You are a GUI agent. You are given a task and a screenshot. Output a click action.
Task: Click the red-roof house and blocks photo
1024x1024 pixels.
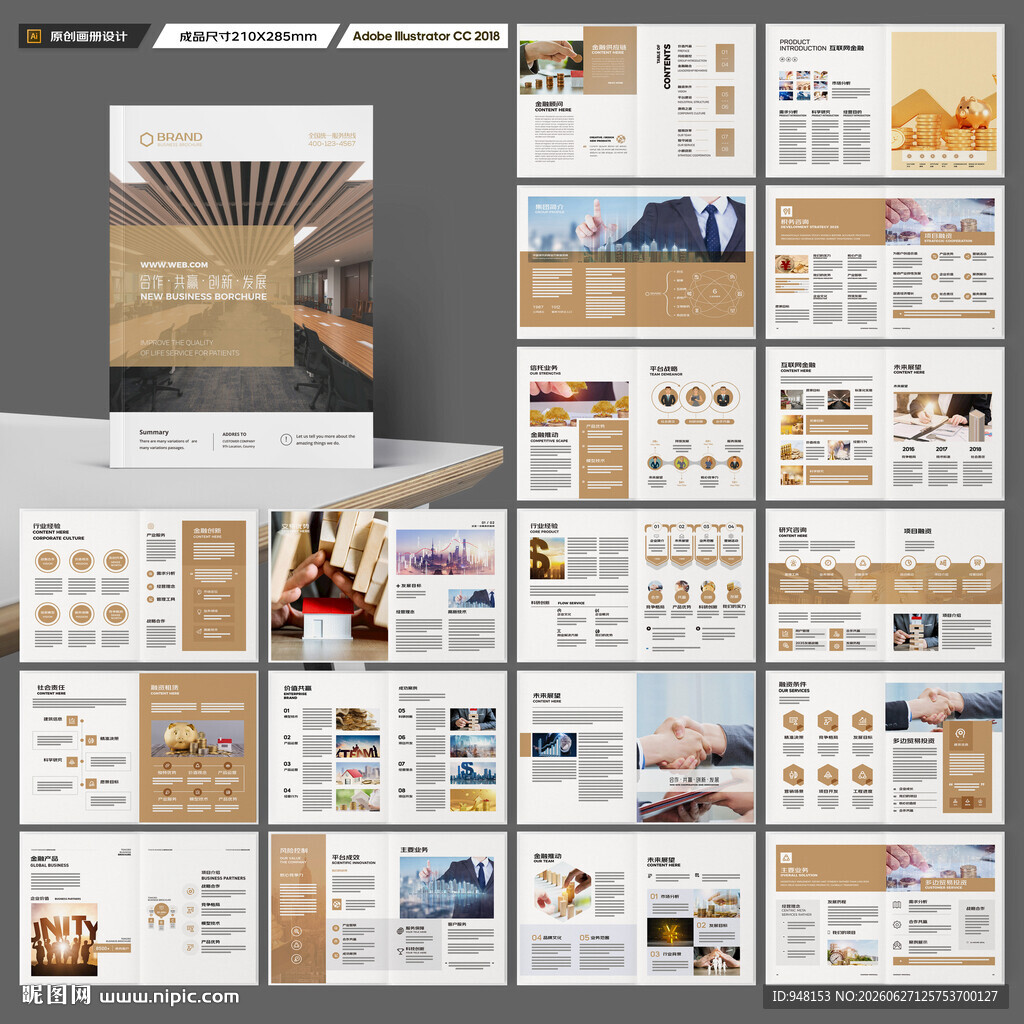tap(329, 586)
